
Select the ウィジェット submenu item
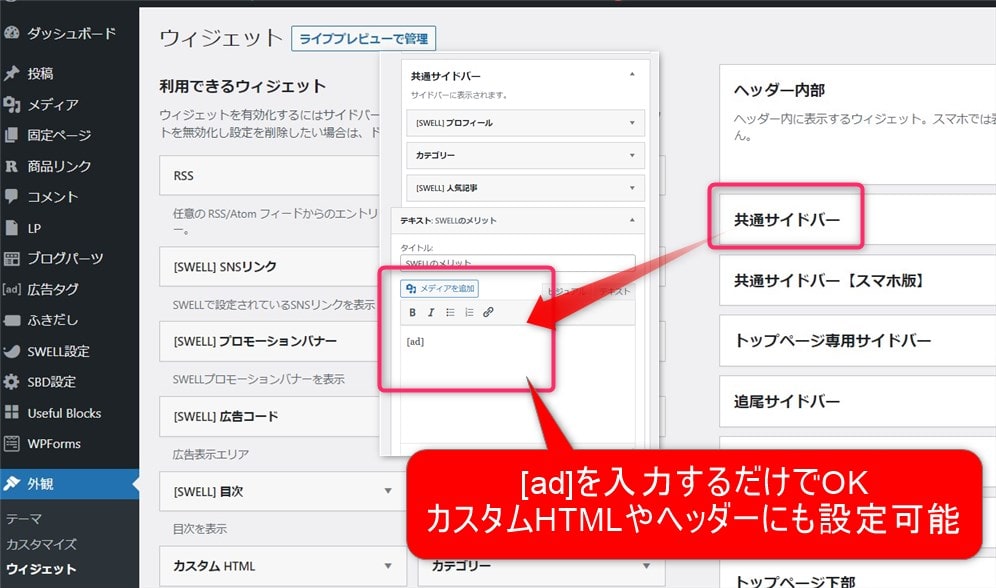(x=41, y=569)
